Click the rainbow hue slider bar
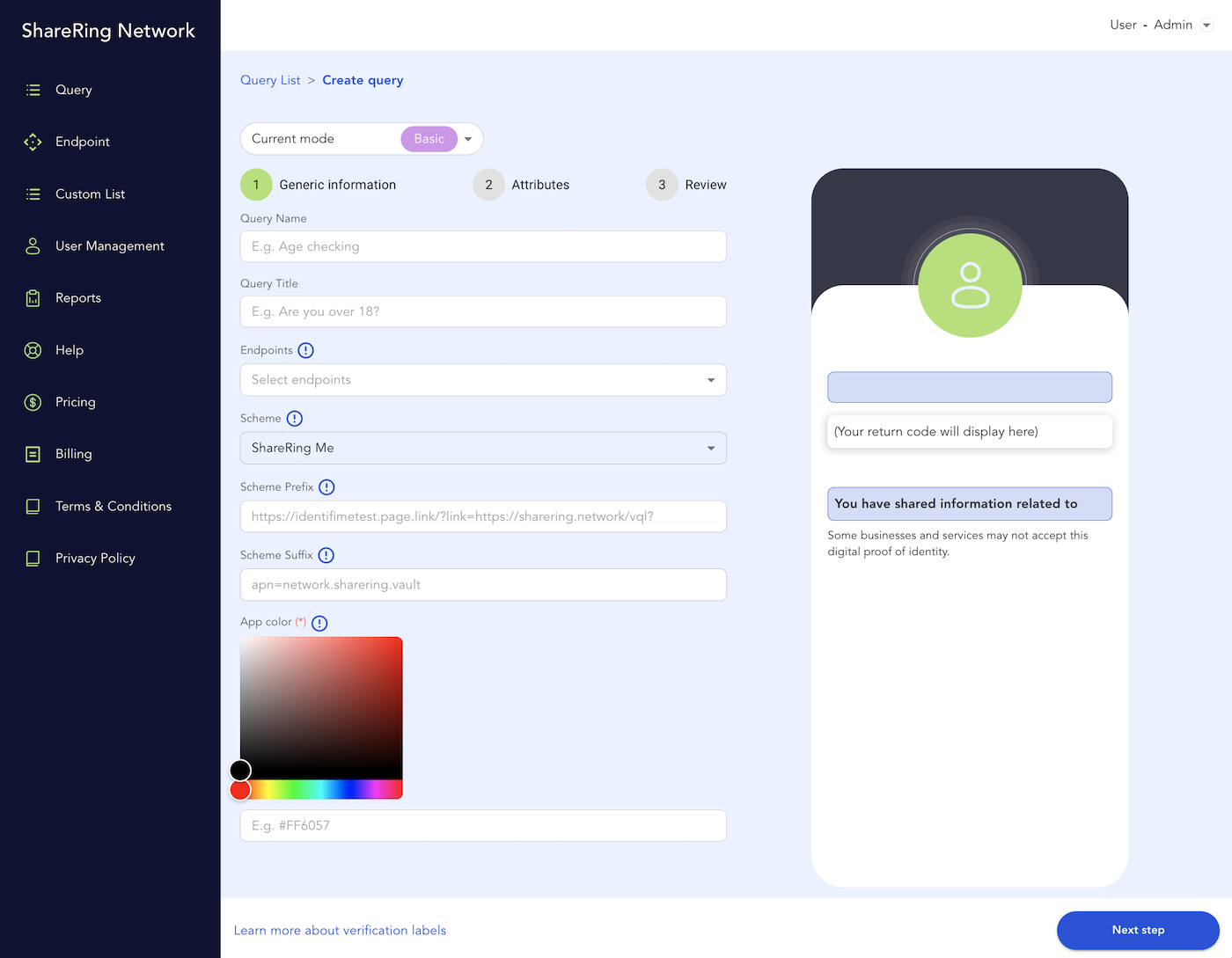The width and height of the screenshot is (1232, 958). point(321,790)
